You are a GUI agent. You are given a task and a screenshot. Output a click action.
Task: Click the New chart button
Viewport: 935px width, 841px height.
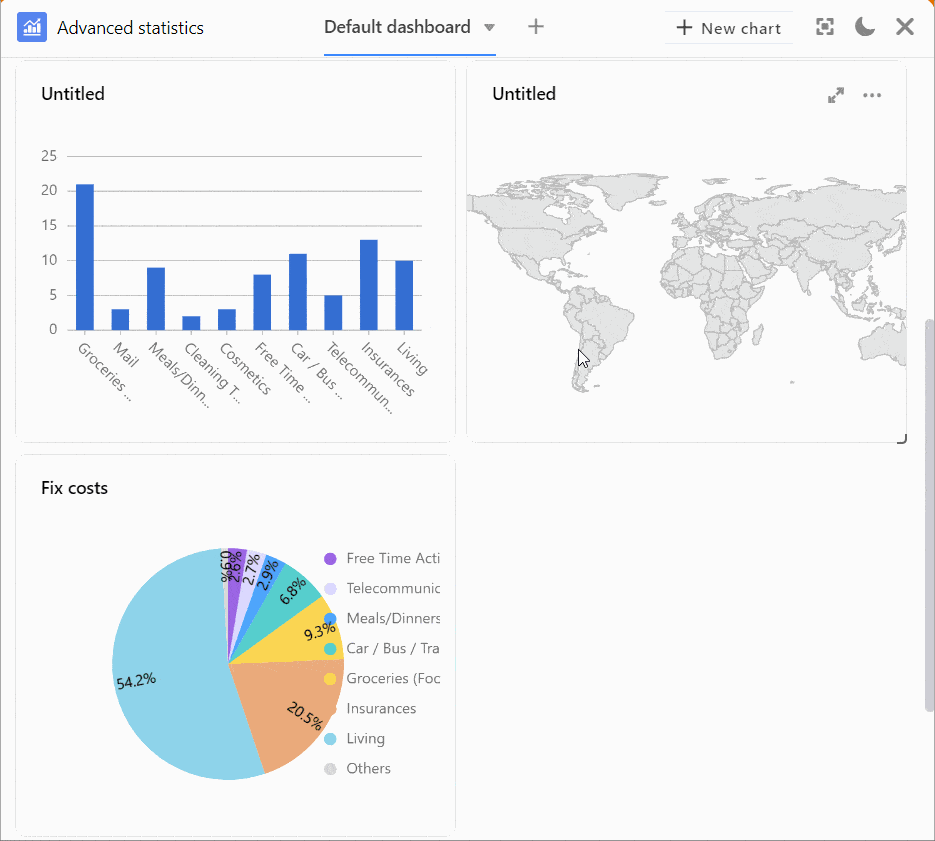tap(729, 28)
